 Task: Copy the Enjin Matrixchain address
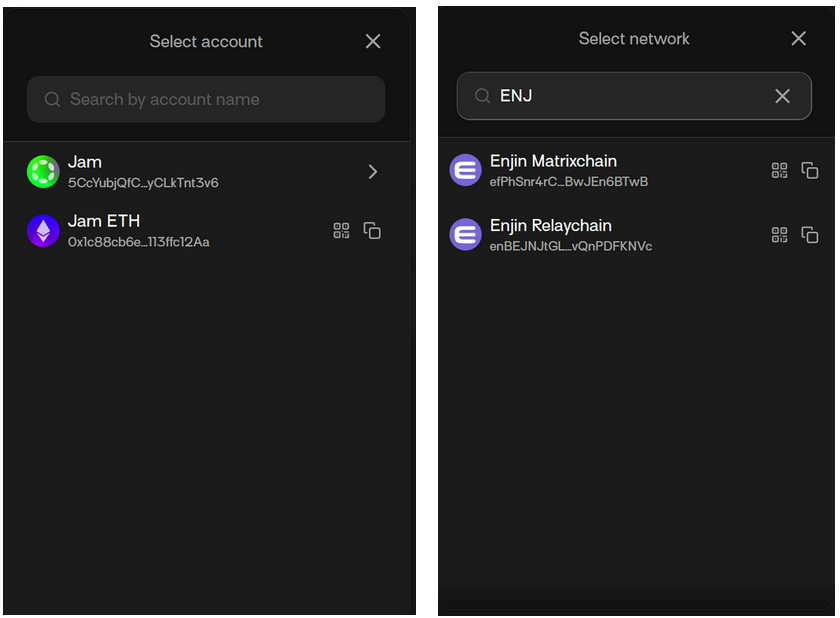click(x=809, y=171)
